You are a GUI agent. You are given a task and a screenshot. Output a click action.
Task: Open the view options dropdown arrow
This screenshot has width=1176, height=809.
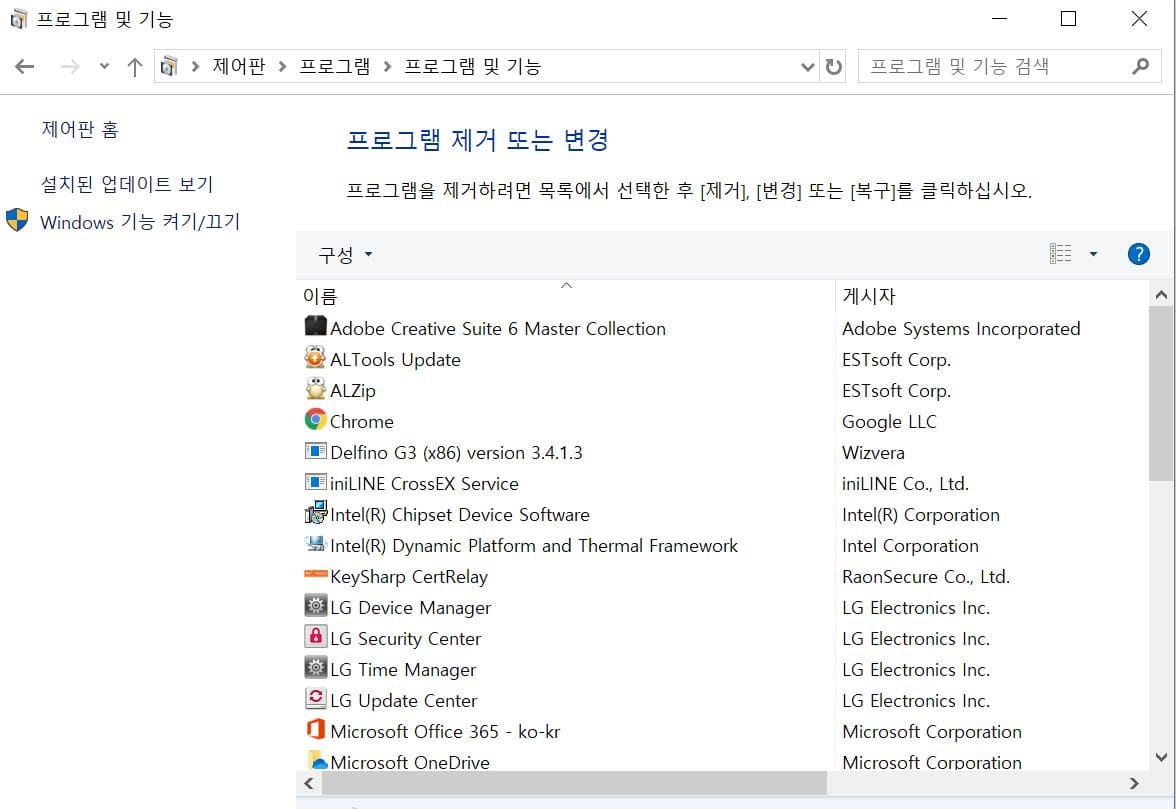coord(1093,254)
